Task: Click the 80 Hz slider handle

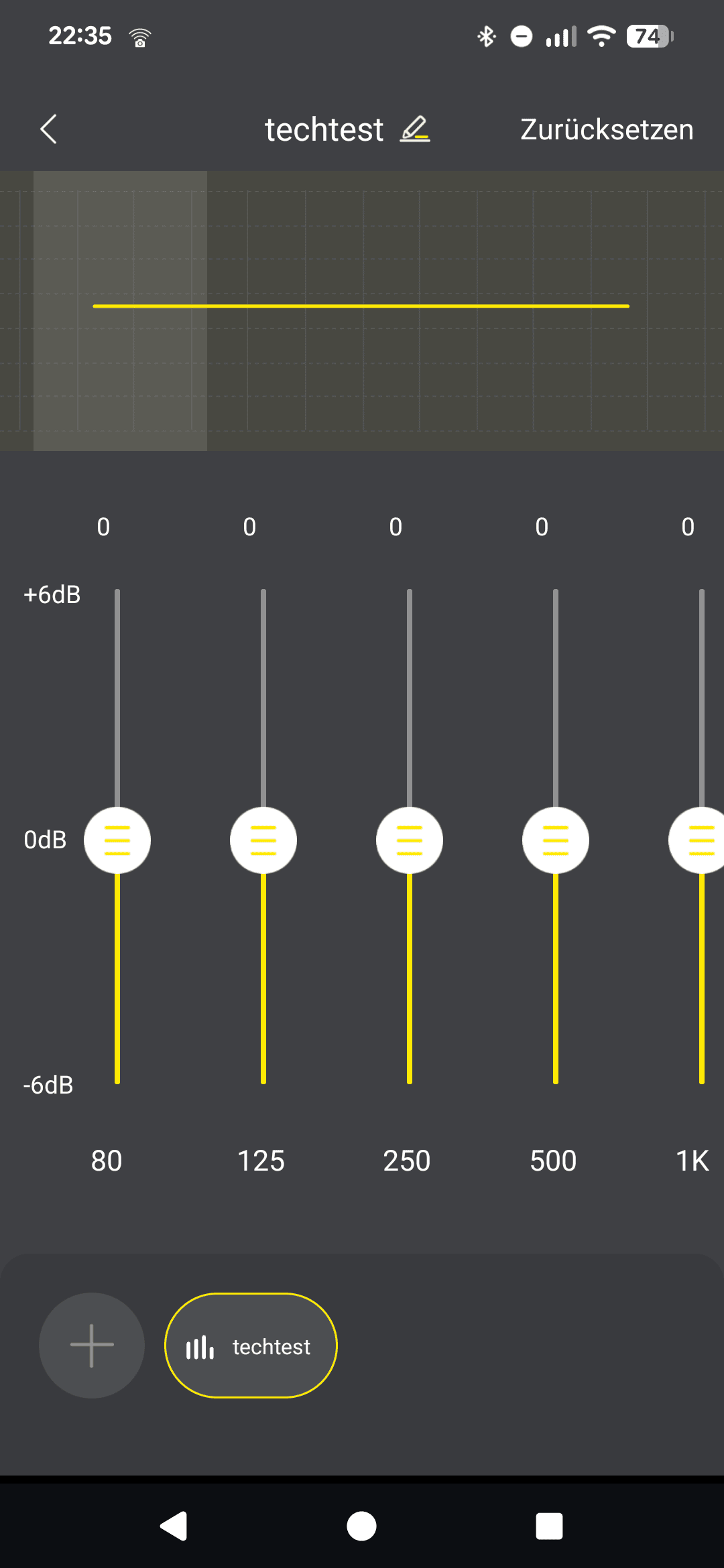Action: (117, 840)
